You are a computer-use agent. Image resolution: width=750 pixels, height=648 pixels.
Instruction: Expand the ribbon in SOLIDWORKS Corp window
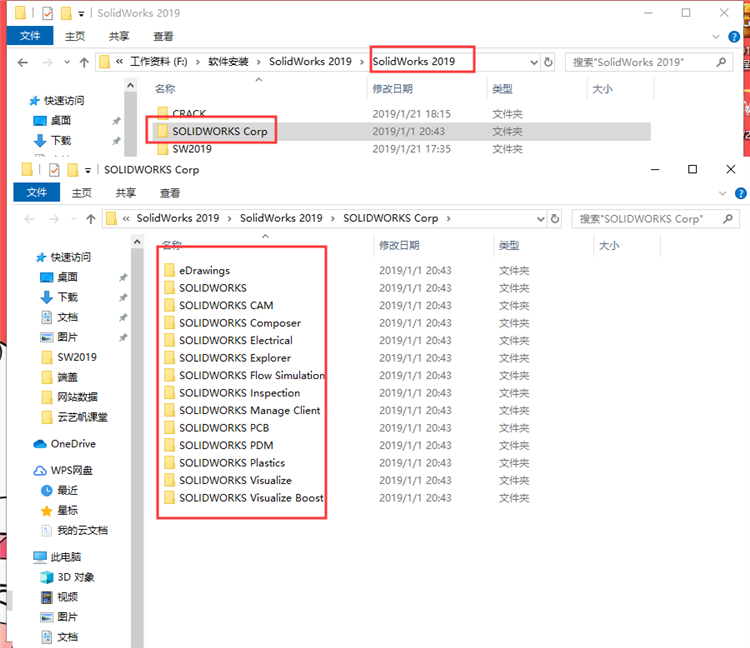click(x=722, y=193)
